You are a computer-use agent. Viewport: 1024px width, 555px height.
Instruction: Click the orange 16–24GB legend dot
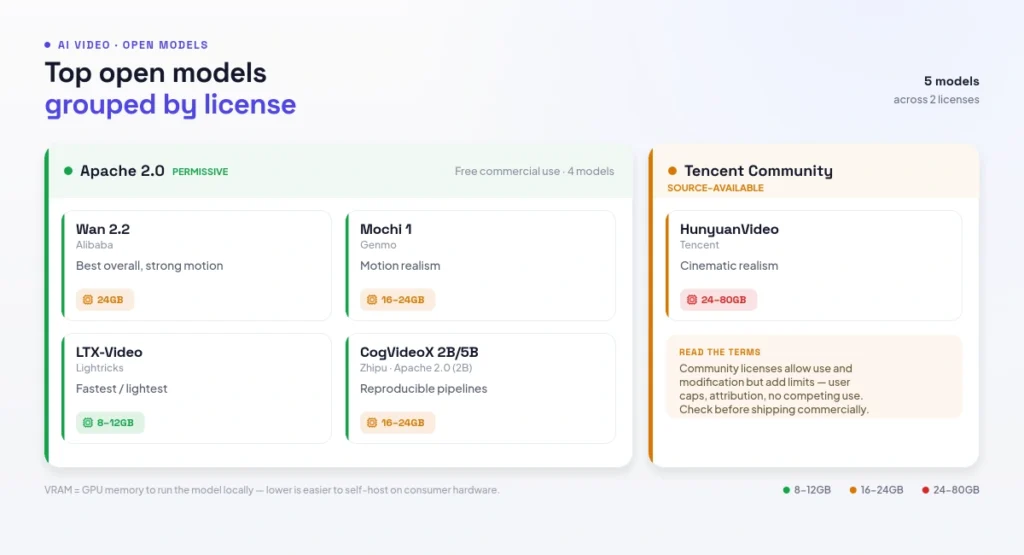click(x=853, y=490)
